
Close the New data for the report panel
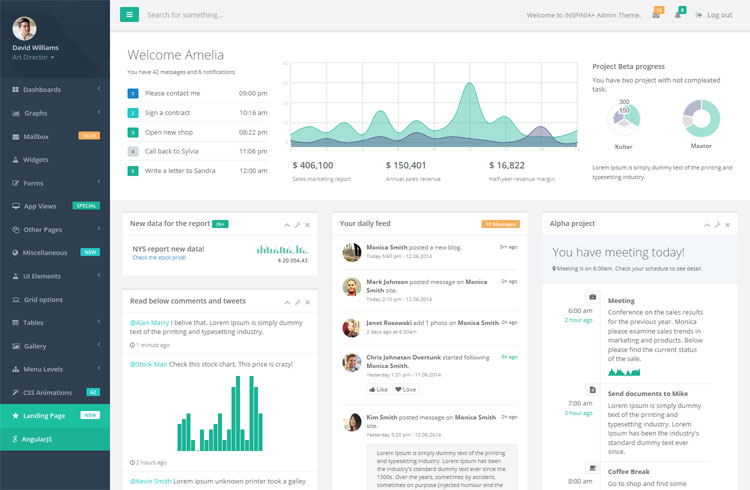coord(308,224)
